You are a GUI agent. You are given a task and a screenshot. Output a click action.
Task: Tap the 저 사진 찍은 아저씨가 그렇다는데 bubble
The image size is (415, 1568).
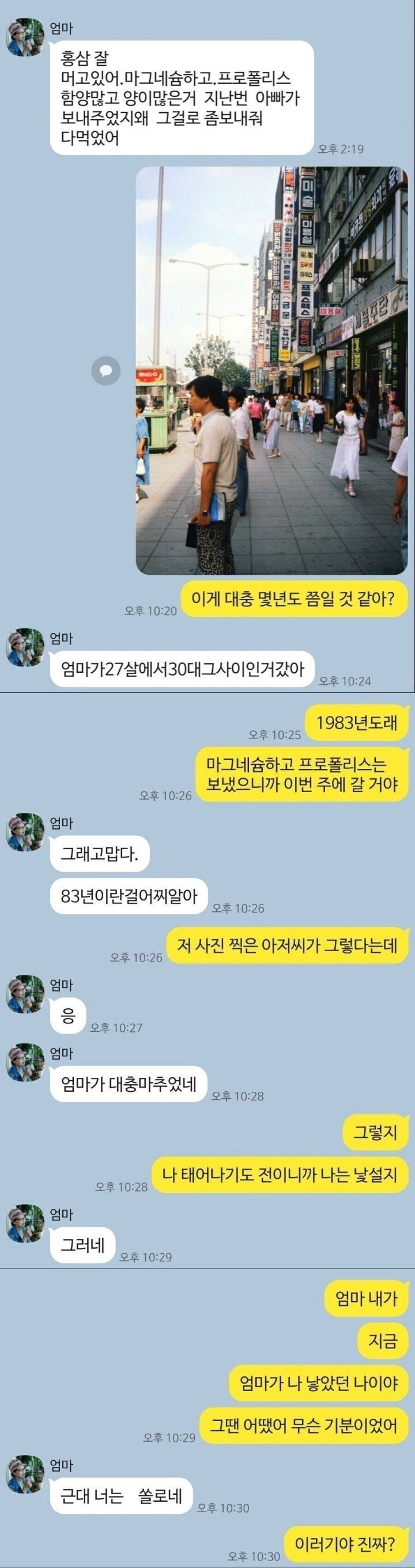pyautogui.click(x=287, y=945)
